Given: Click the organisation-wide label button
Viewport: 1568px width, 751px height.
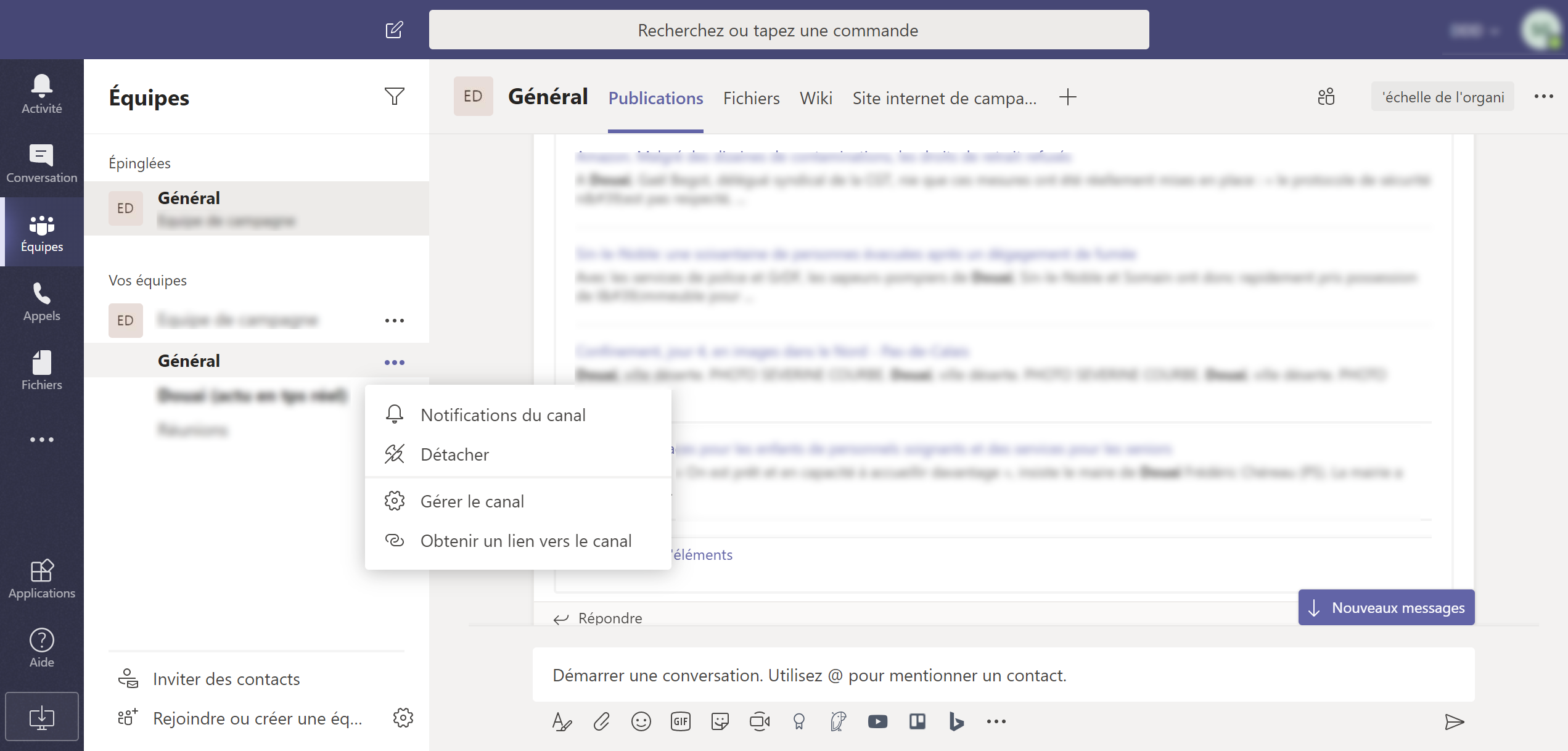Looking at the screenshot, I should point(1442,97).
